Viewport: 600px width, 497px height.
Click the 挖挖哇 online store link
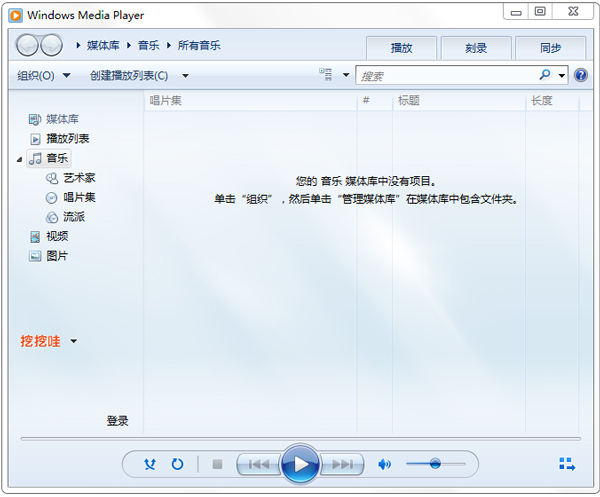point(40,341)
